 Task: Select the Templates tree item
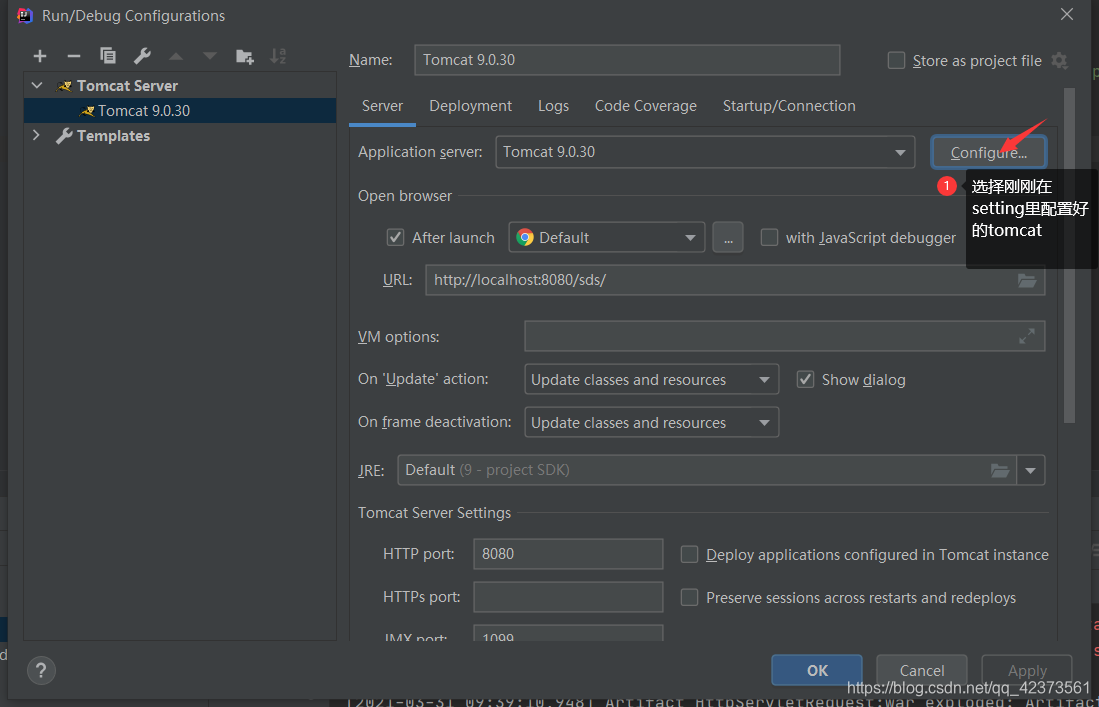coord(113,135)
